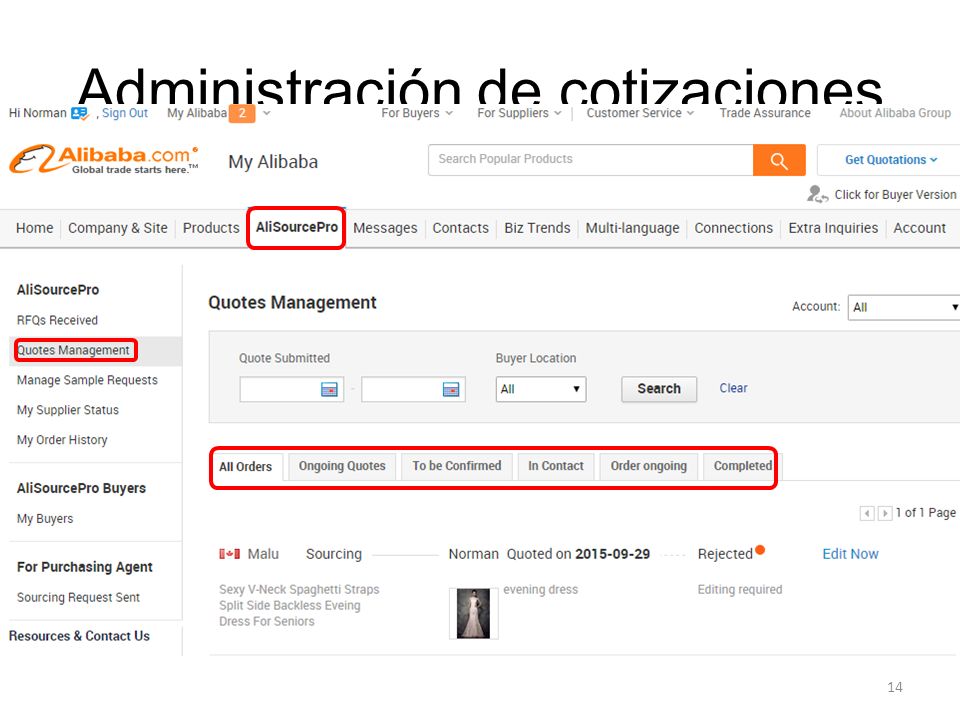This screenshot has width=960, height=720.
Task: Click the buyer version switch user icon
Action: pos(817,195)
